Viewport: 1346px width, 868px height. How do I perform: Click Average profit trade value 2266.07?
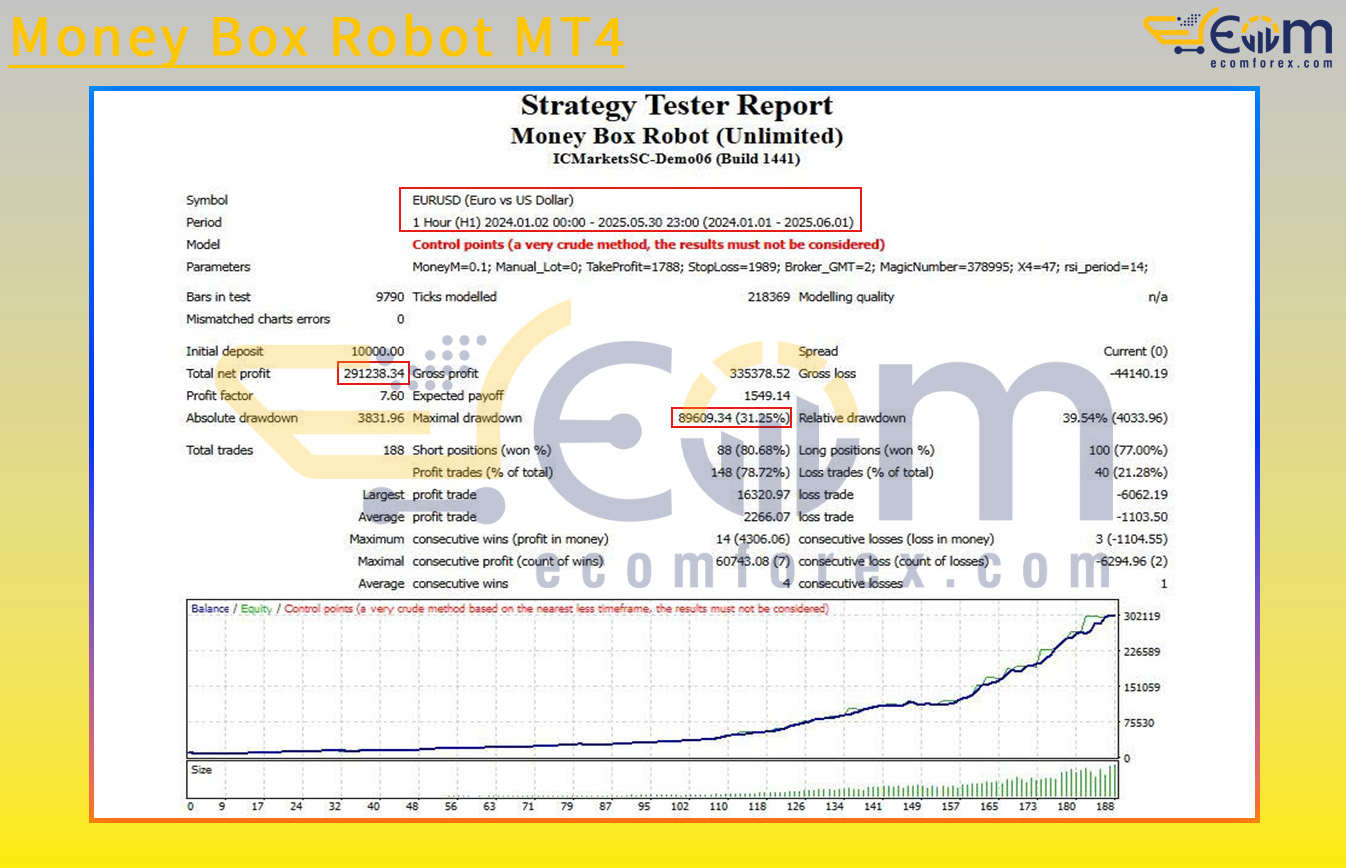pyautogui.click(x=768, y=517)
